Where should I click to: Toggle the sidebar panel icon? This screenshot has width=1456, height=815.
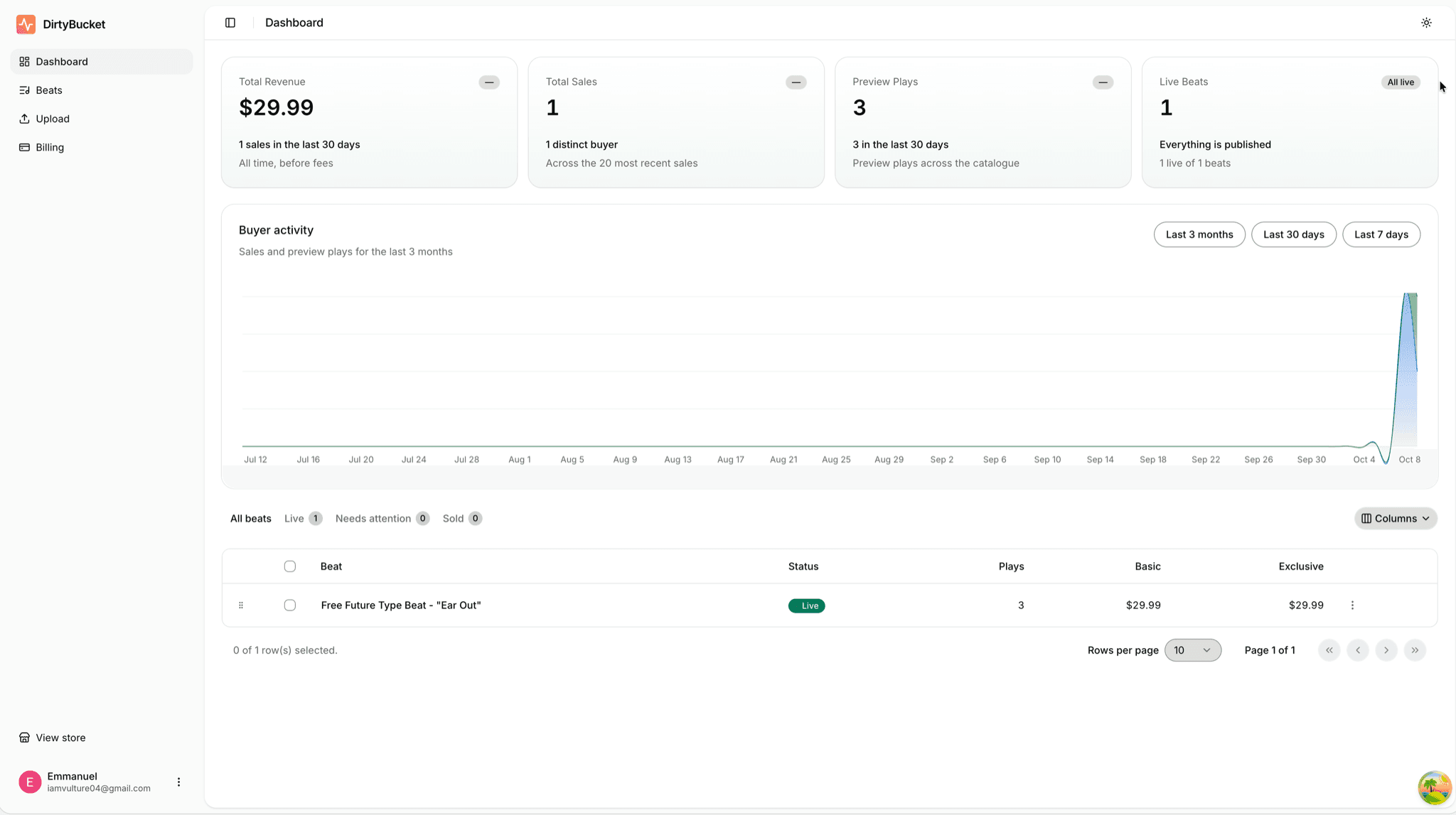pyautogui.click(x=230, y=23)
